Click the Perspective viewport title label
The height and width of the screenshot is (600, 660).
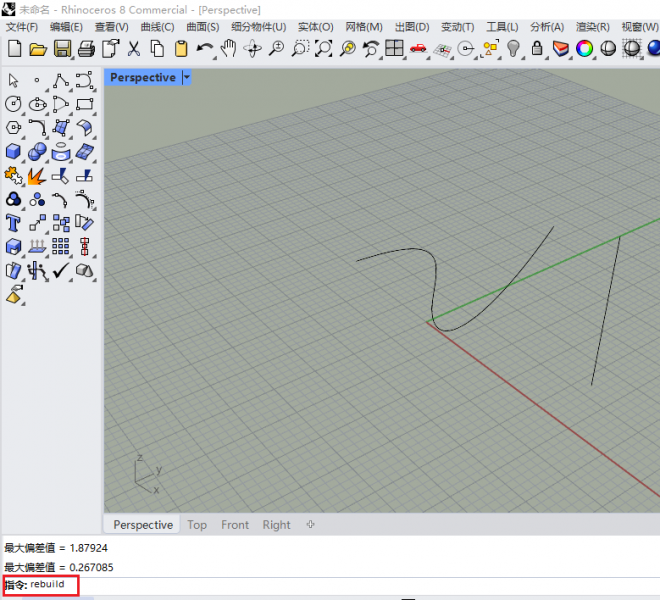(143, 77)
